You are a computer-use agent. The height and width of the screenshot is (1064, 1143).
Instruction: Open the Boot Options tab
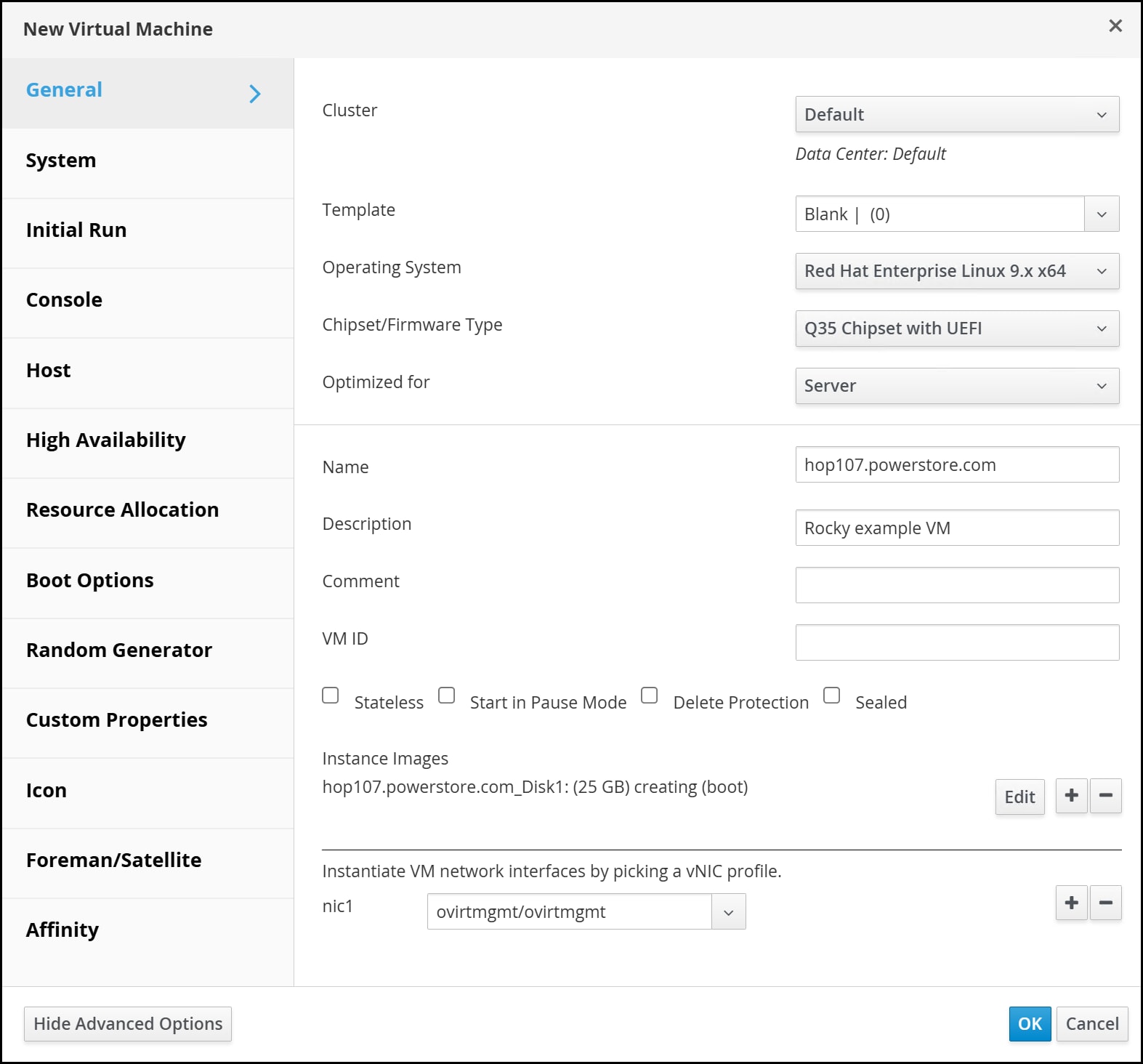(148, 581)
